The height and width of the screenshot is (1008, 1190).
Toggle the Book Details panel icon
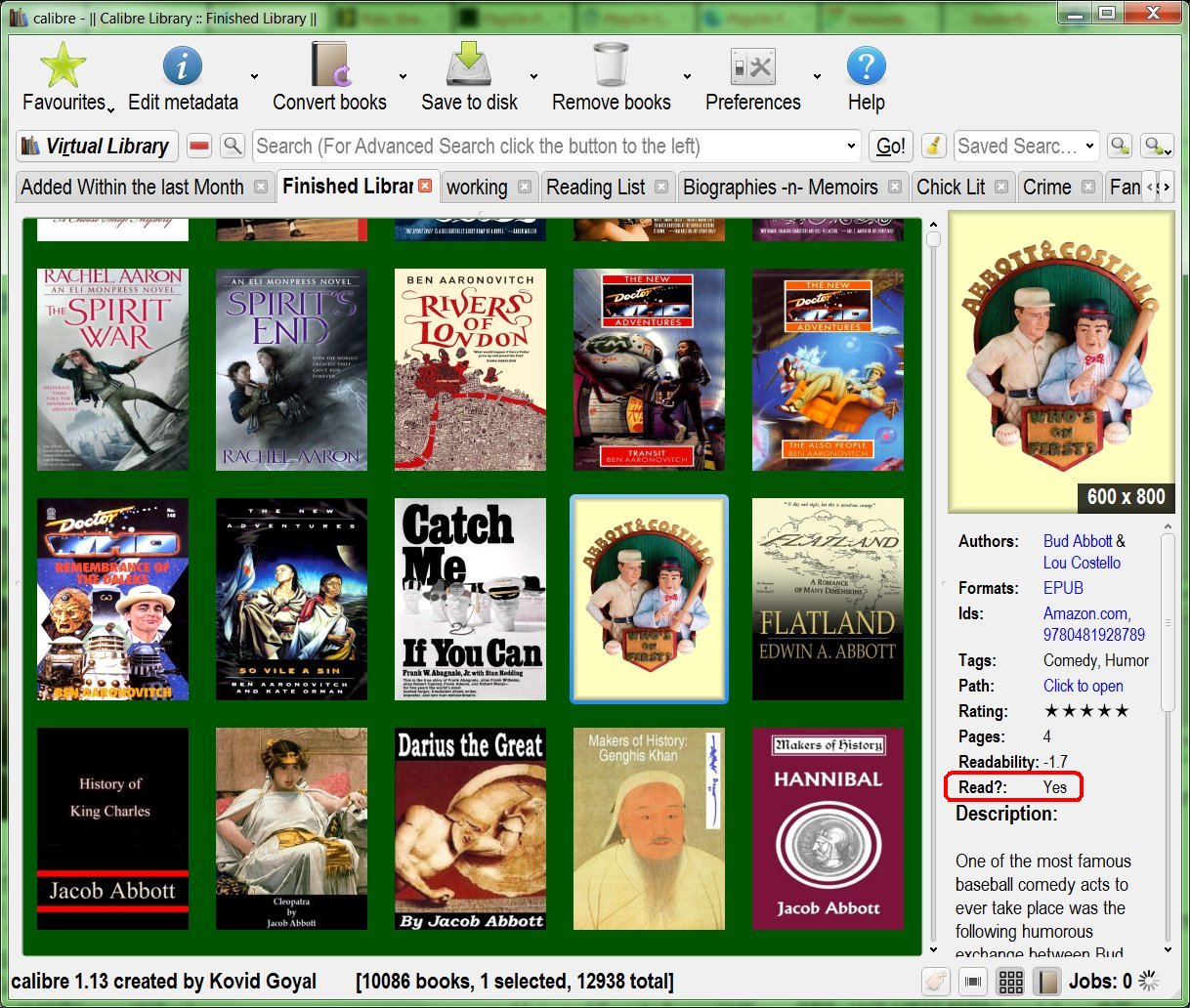point(1047,982)
